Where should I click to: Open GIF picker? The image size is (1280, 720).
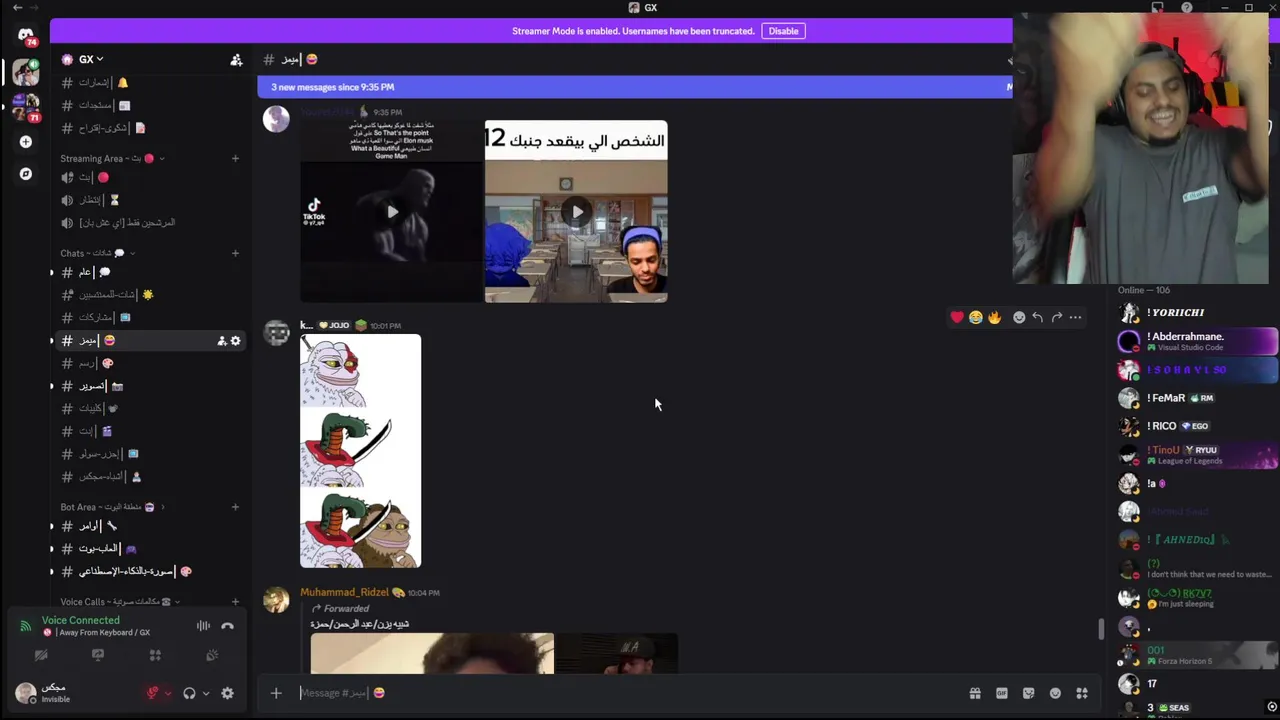1001,693
